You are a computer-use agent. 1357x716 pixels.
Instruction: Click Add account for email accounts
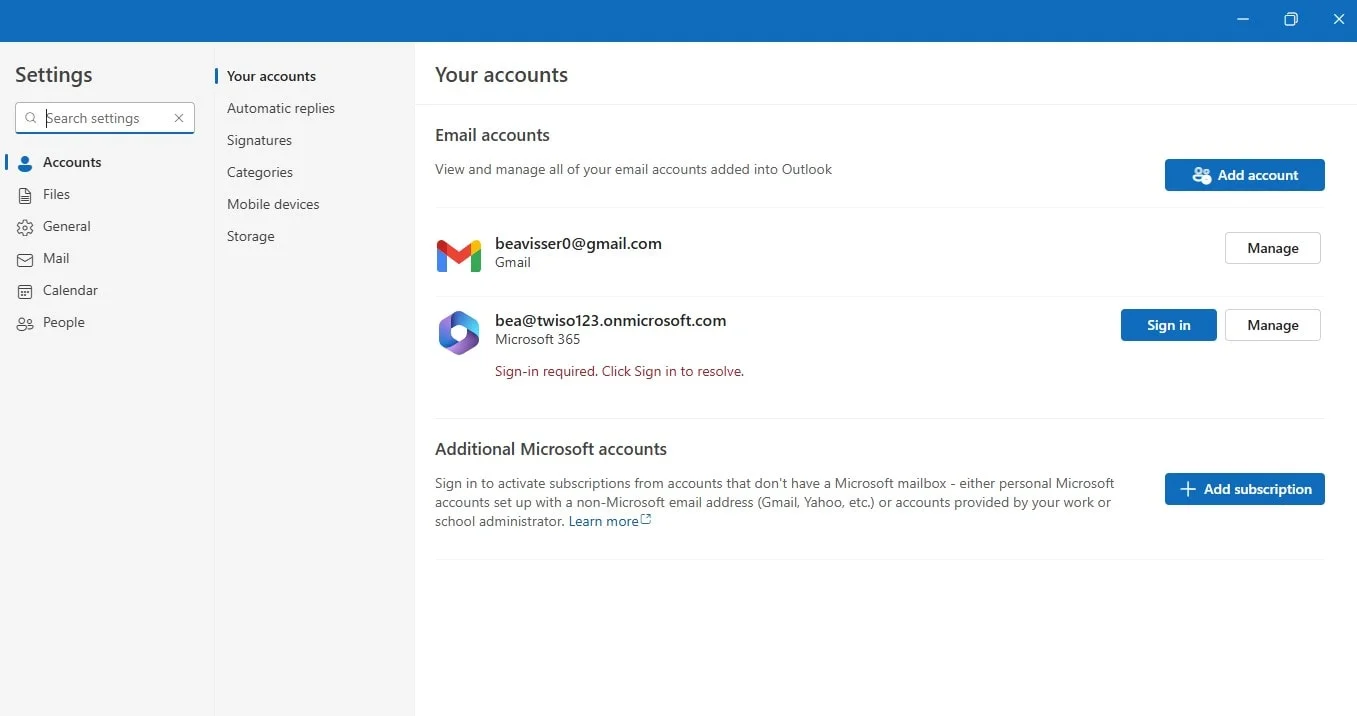1244,175
